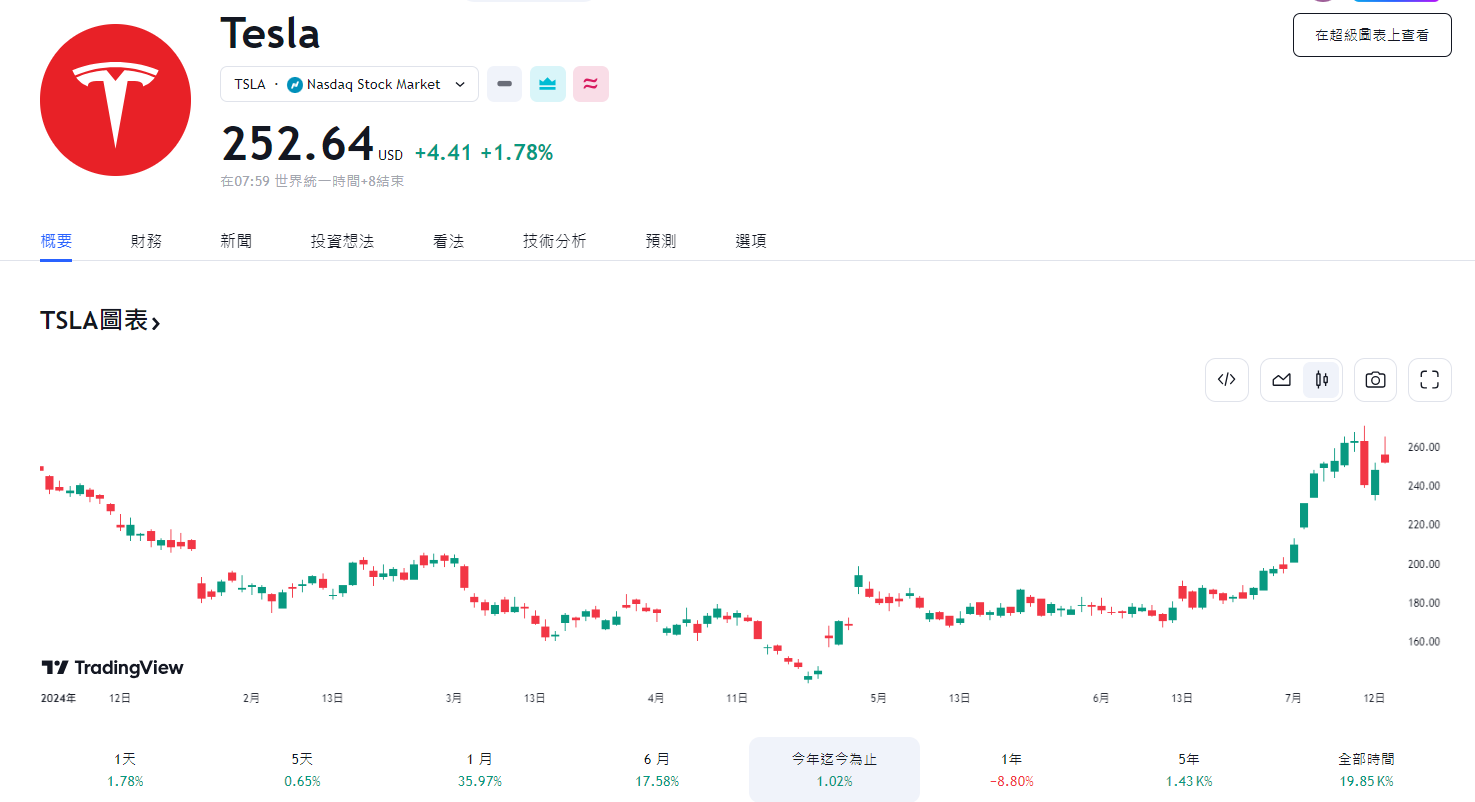Select the 今年迄今為止 time range
Screen dimensions: 1475x802
click(834, 769)
